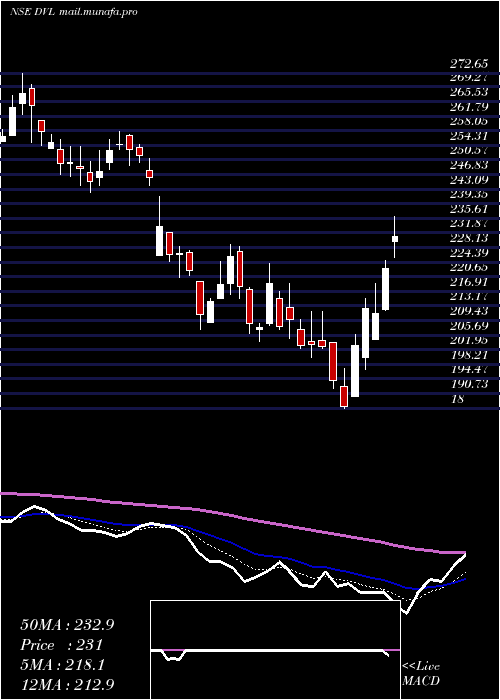Select the 205.69 price axis label

469,325
